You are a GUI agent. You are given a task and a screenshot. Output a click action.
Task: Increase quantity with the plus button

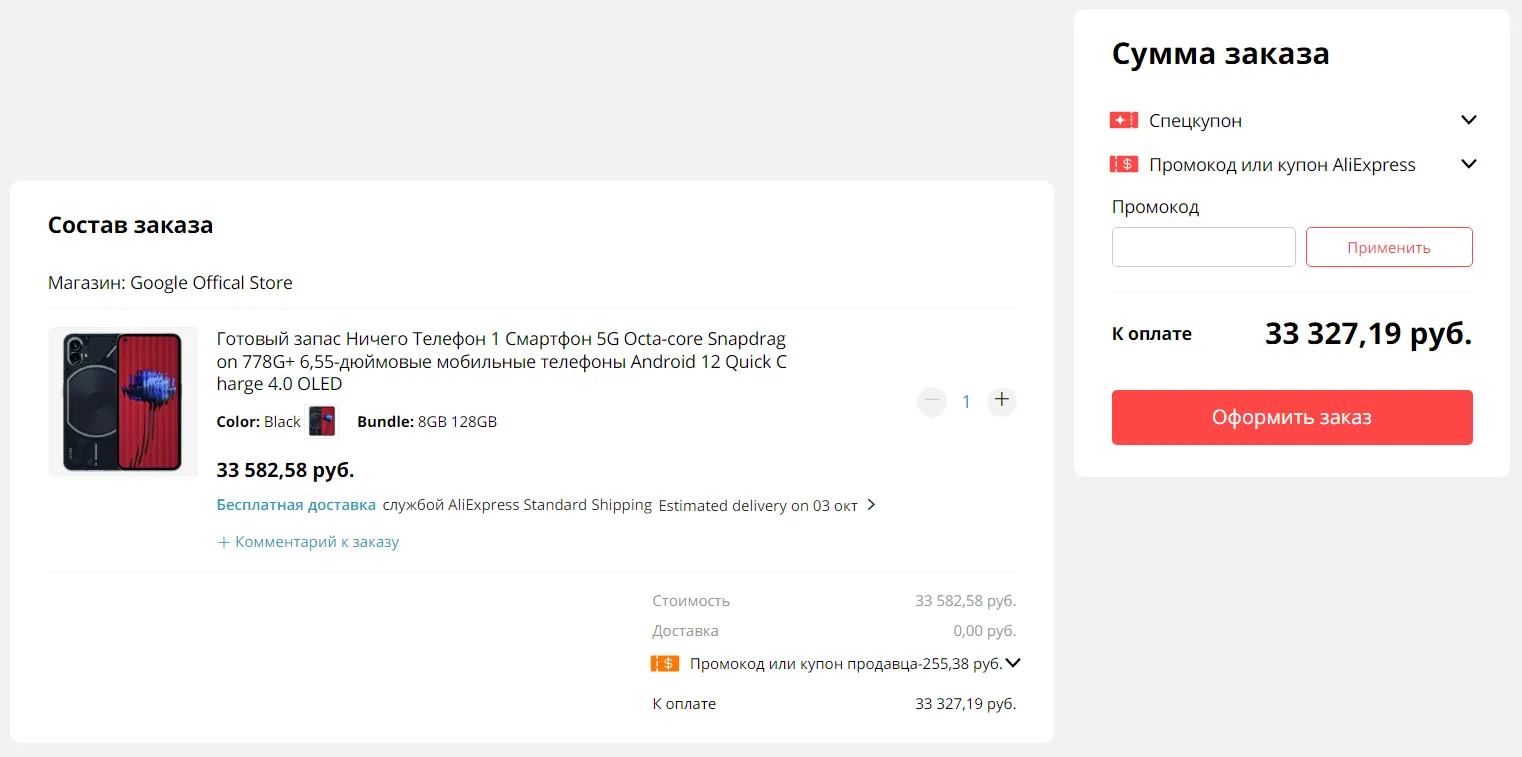(1001, 402)
